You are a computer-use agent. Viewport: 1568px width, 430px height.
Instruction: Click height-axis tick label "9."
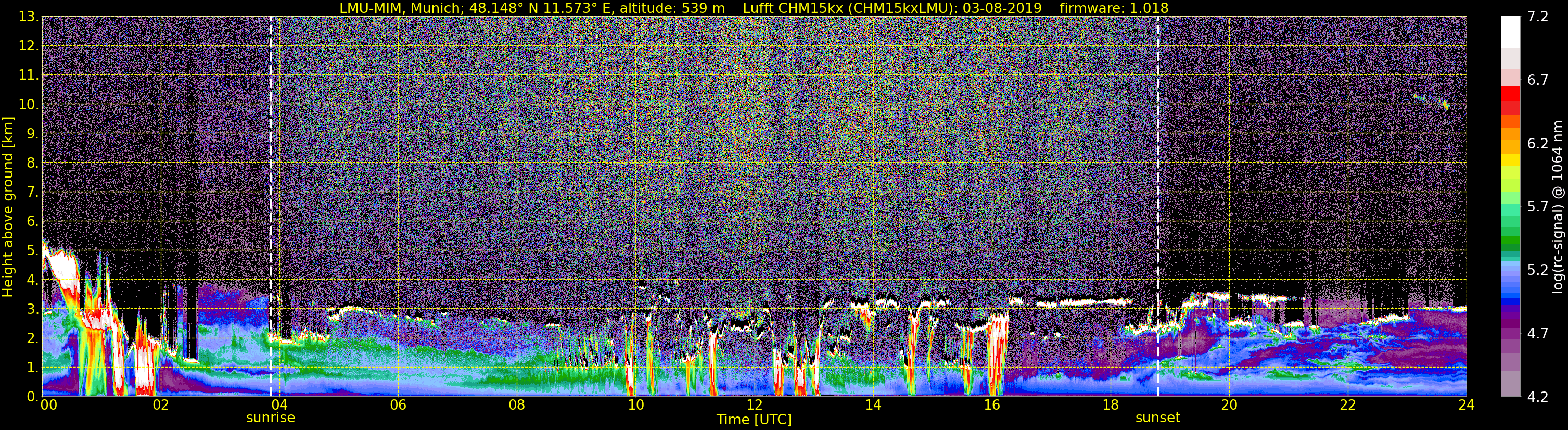(x=33, y=133)
